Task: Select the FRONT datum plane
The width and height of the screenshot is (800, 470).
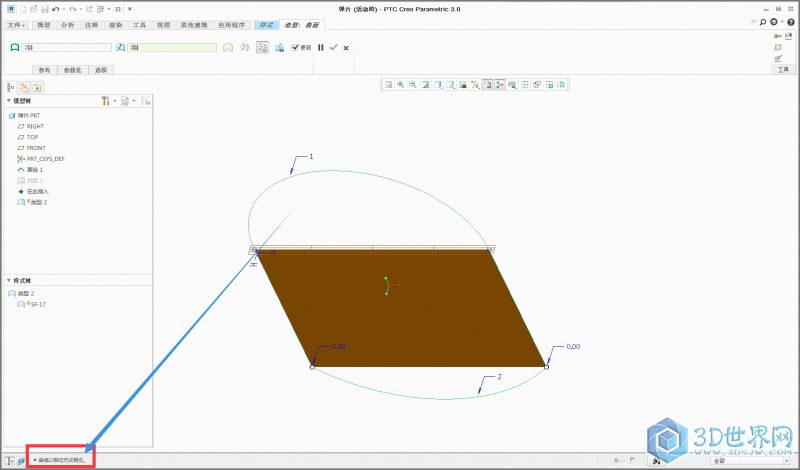Action: 32,148
